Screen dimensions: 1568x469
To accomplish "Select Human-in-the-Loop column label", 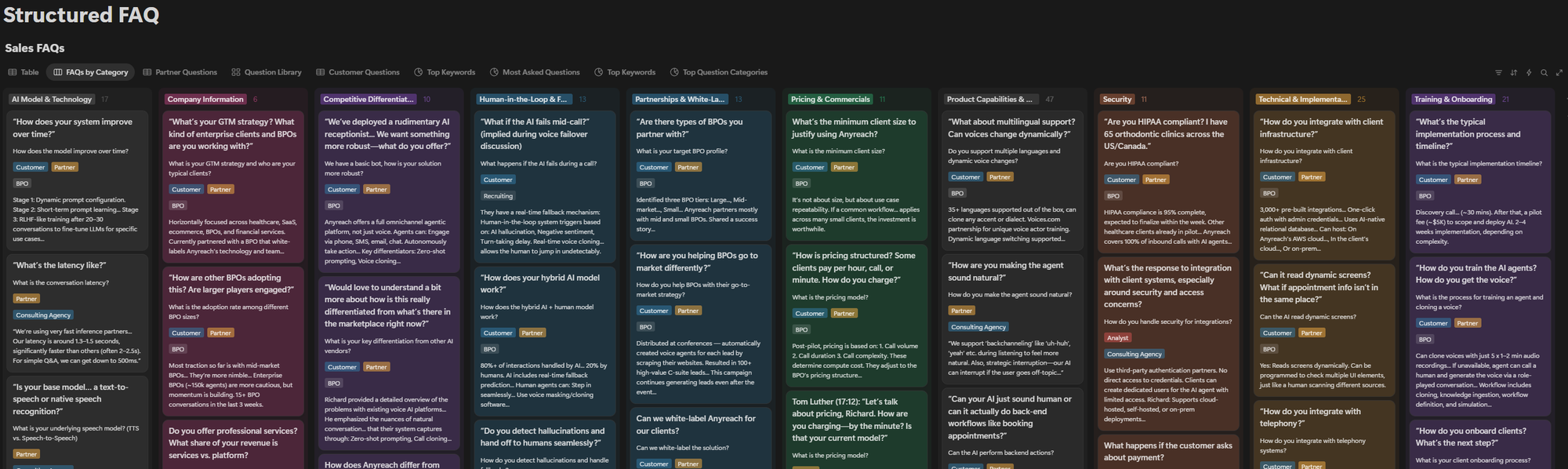I will [523, 100].
